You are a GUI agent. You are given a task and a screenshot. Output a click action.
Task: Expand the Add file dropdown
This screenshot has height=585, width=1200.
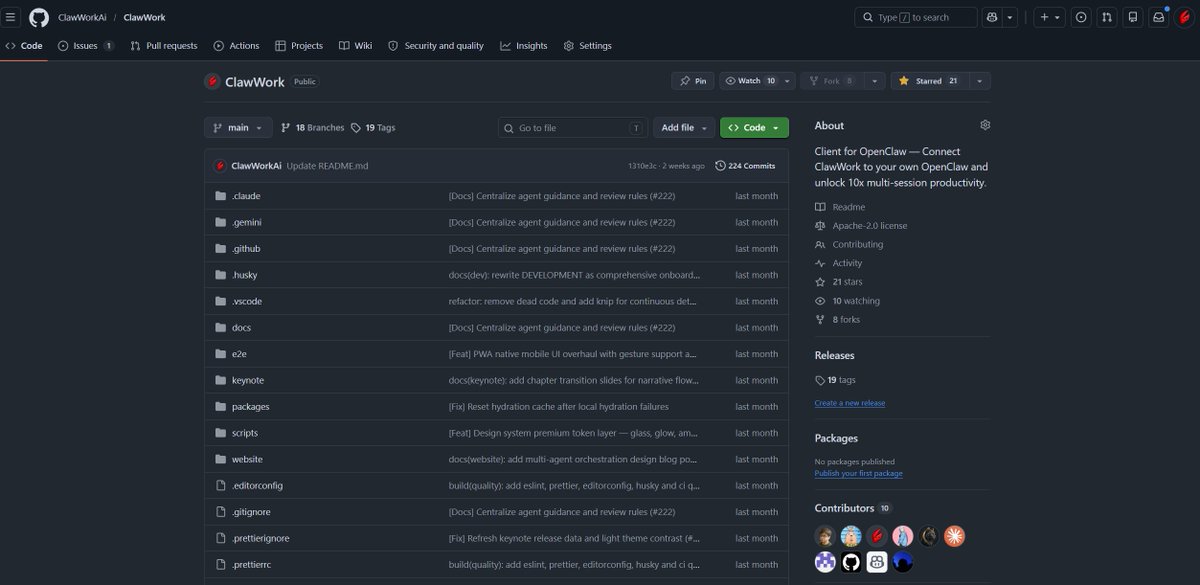point(685,128)
